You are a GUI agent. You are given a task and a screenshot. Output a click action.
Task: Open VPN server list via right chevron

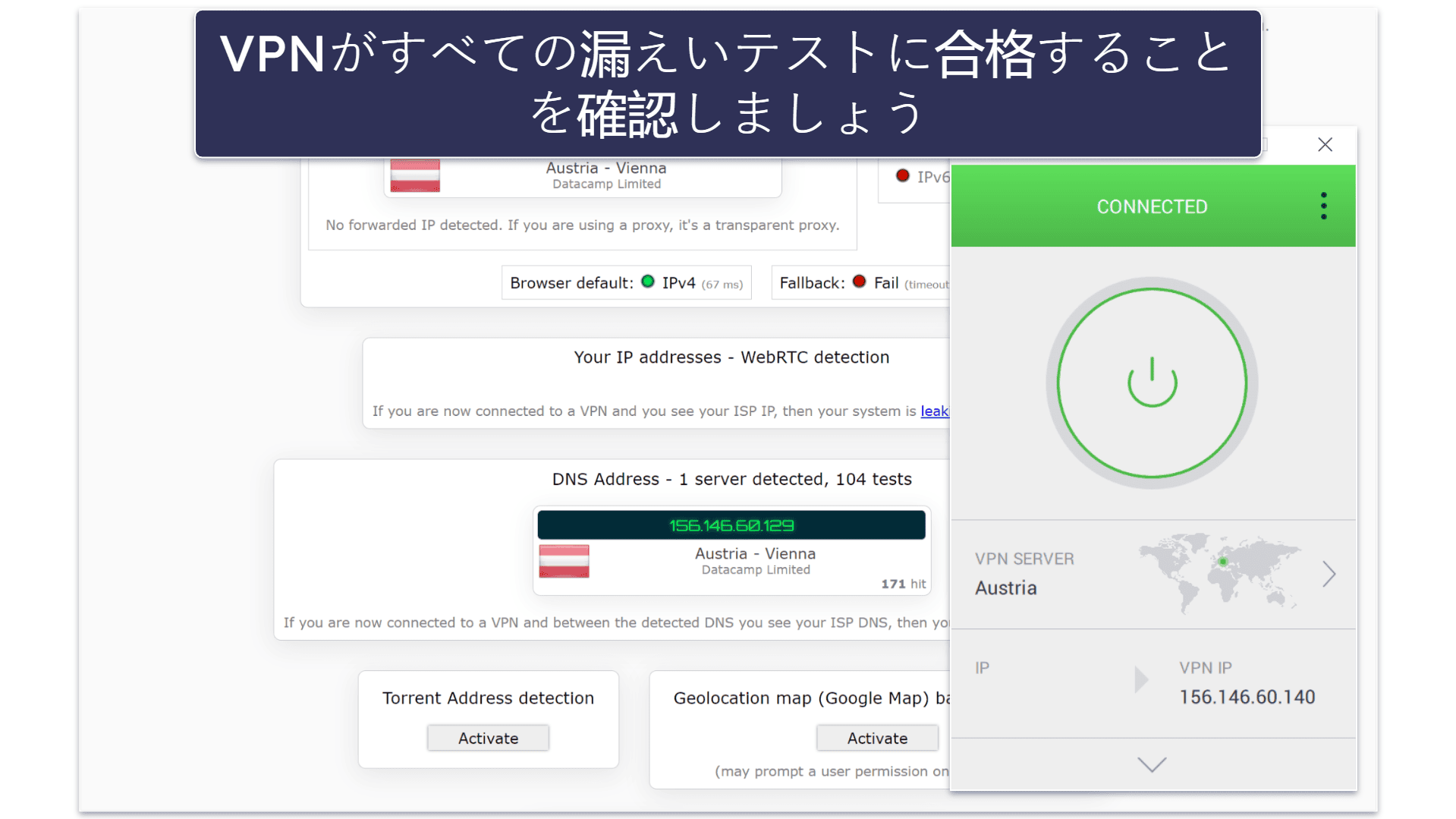1329,574
